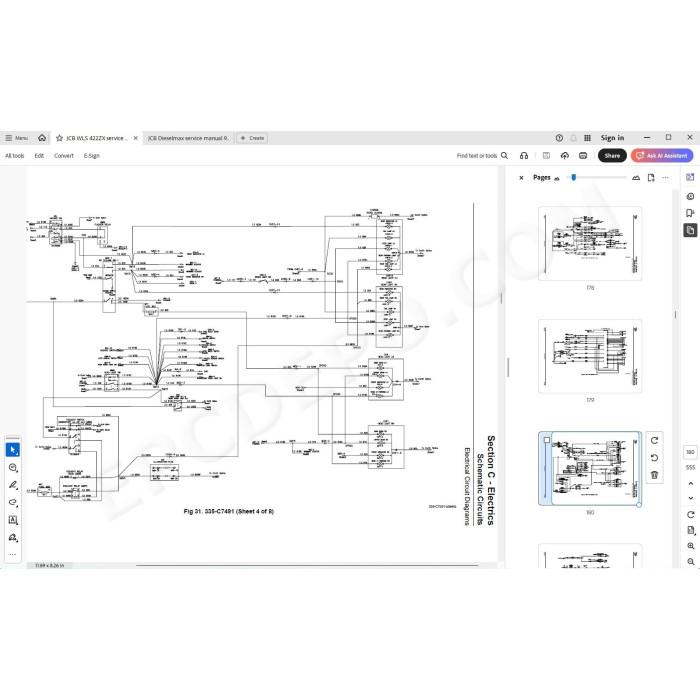Viewport: 700px width, 700px height.
Task: Click the current page number box 180
Action: tap(690, 452)
